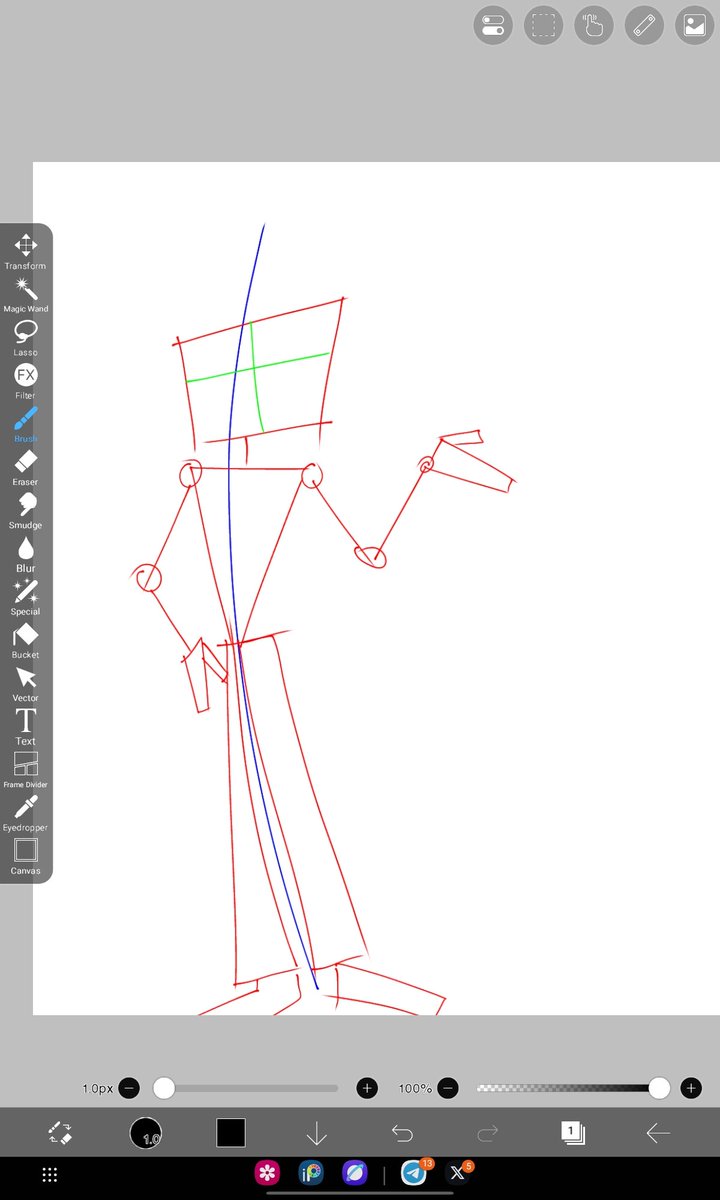Select the Lasso tool
Image resolution: width=720 pixels, height=1200 pixels.
25,338
